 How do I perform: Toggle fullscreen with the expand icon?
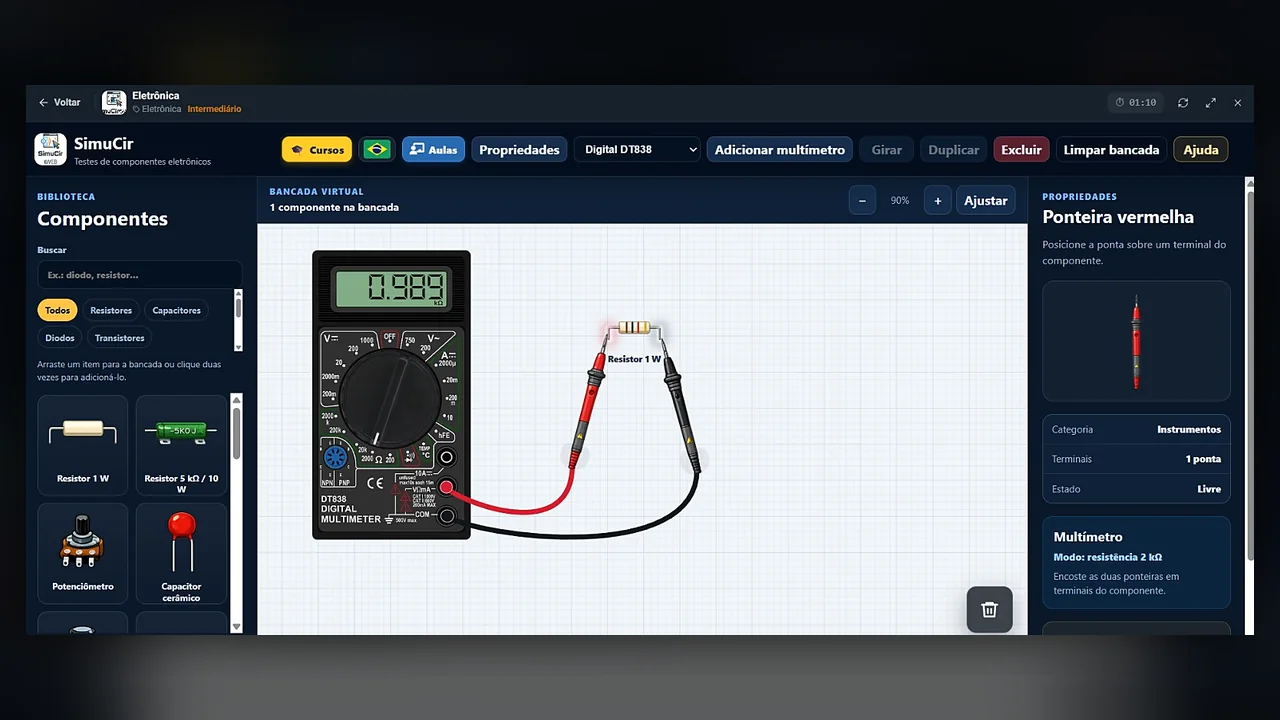click(1211, 103)
